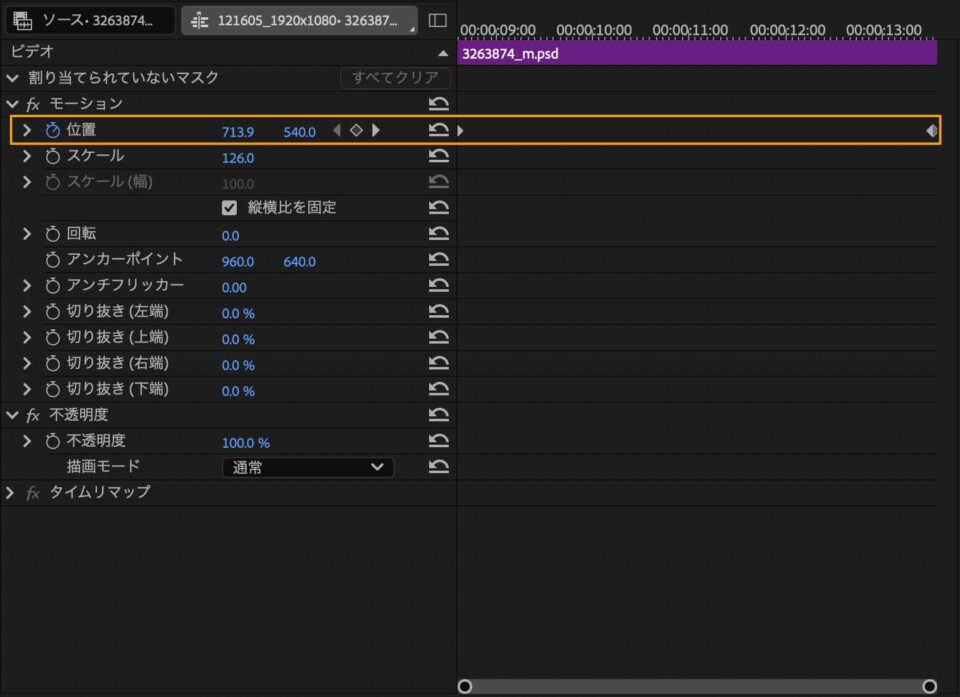Viewport: 960px width, 697px height.
Task: Toggle animation stopwatch for アンカーポイント
Action: pyautogui.click(x=53, y=260)
